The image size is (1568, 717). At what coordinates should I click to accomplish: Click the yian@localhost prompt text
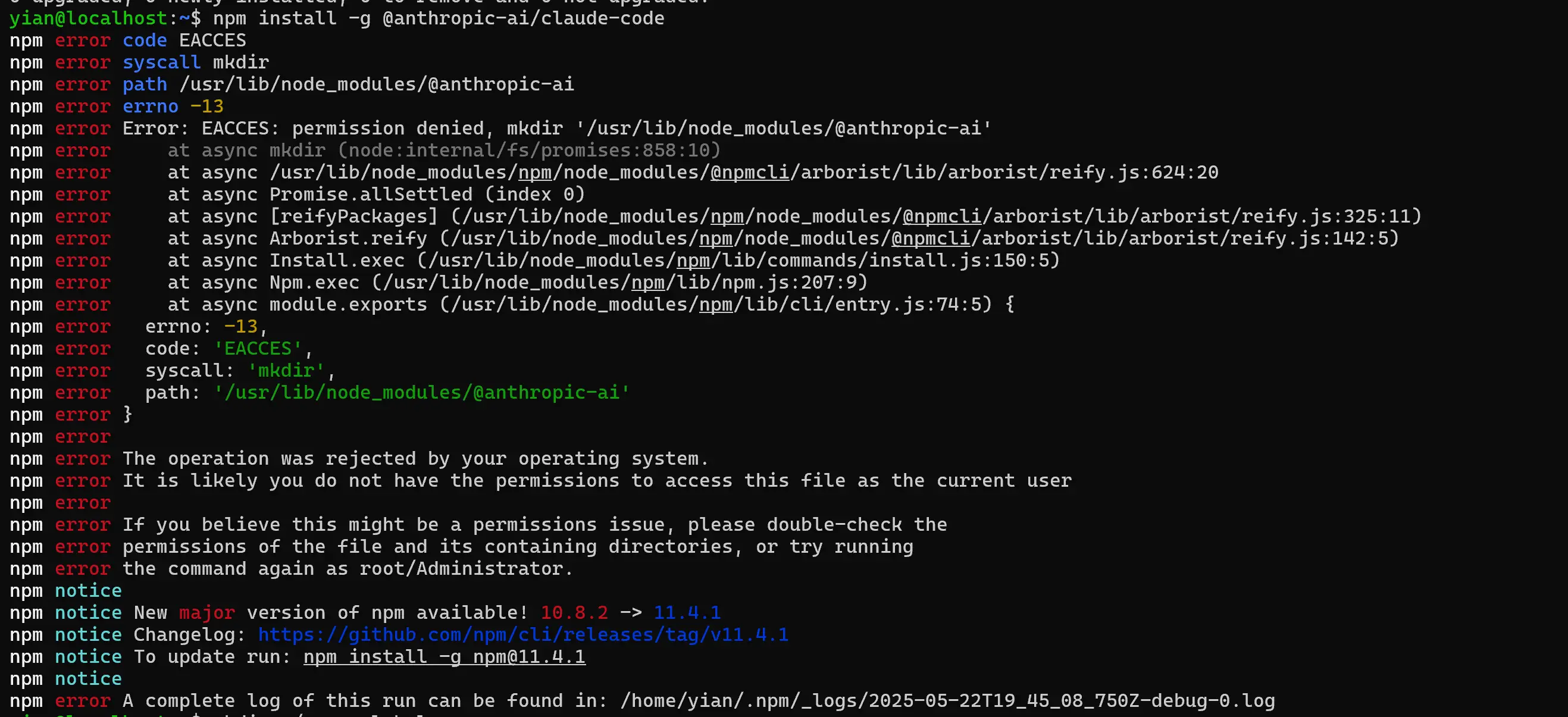89,18
